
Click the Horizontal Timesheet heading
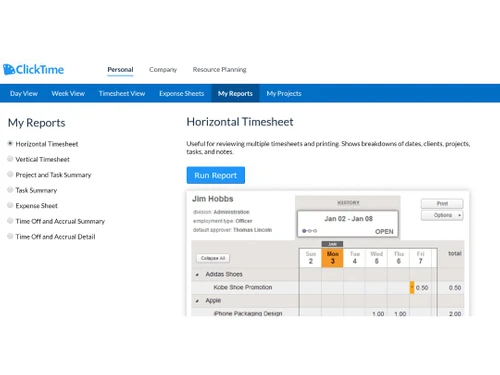click(x=240, y=122)
